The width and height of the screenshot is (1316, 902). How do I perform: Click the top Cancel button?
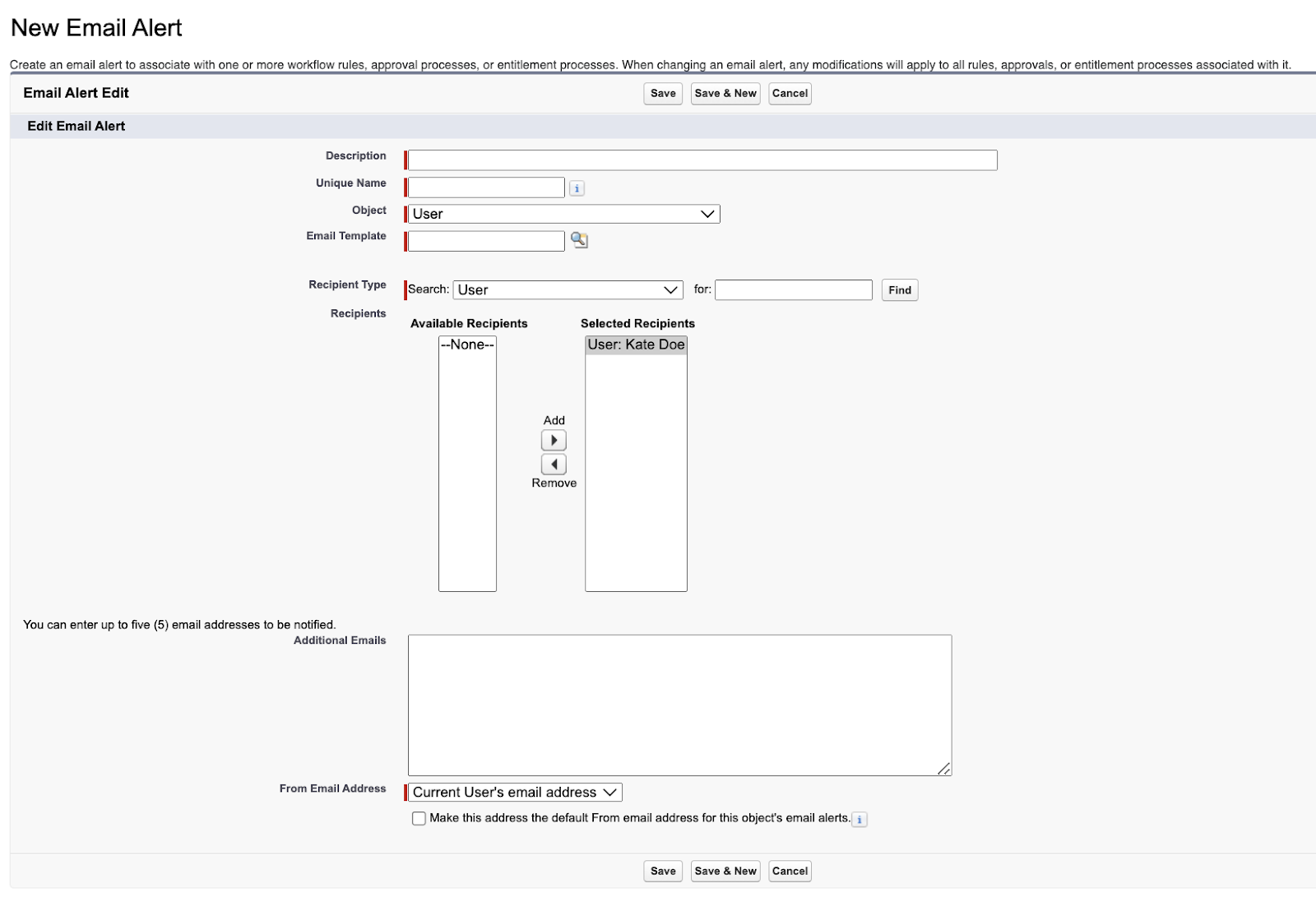tap(790, 94)
